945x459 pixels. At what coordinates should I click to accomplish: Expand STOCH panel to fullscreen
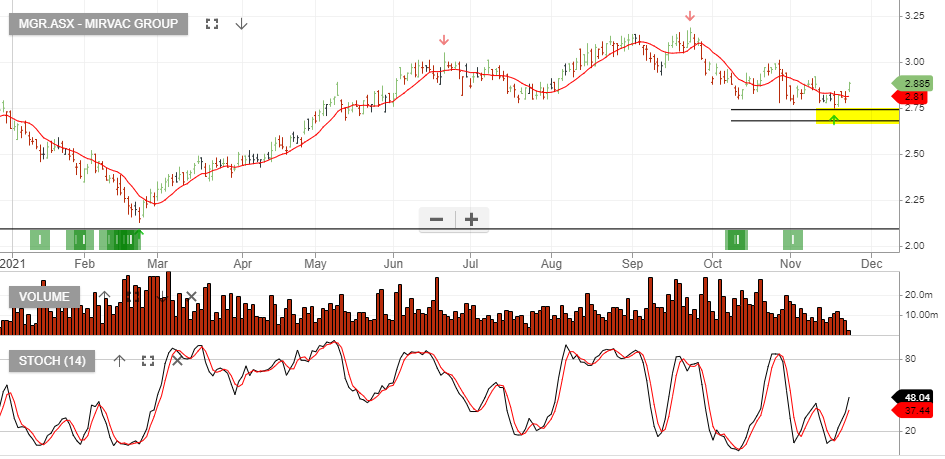pyautogui.click(x=148, y=361)
